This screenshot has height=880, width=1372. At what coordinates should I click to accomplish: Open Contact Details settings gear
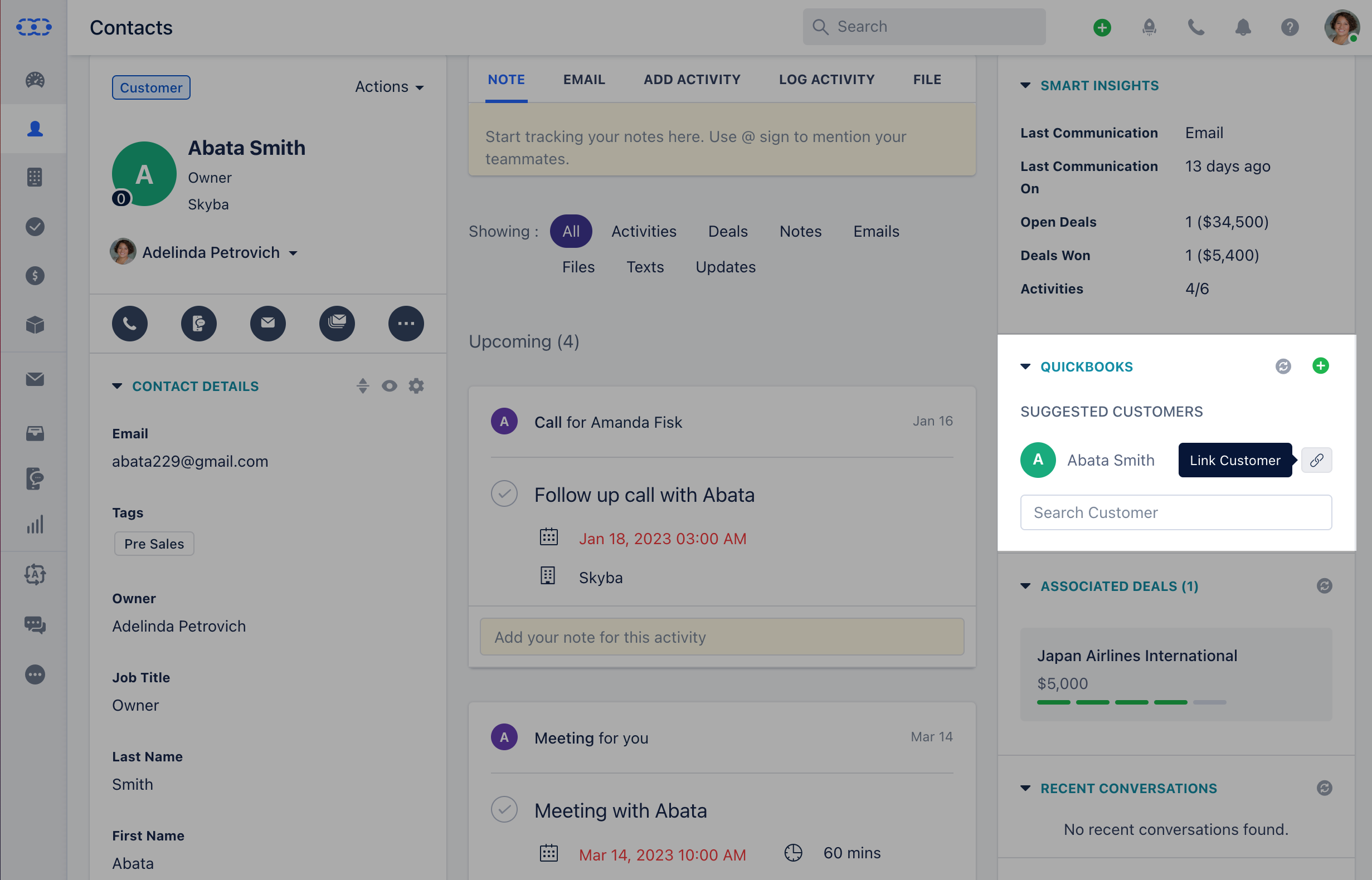coord(416,386)
